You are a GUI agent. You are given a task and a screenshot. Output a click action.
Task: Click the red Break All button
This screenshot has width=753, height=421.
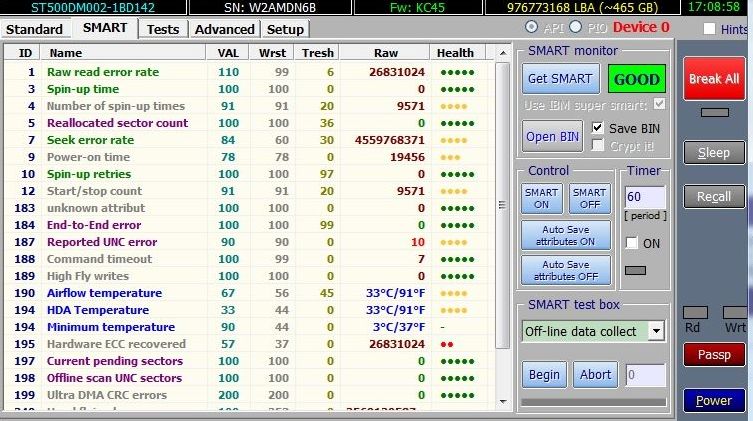tap(714, 79)
